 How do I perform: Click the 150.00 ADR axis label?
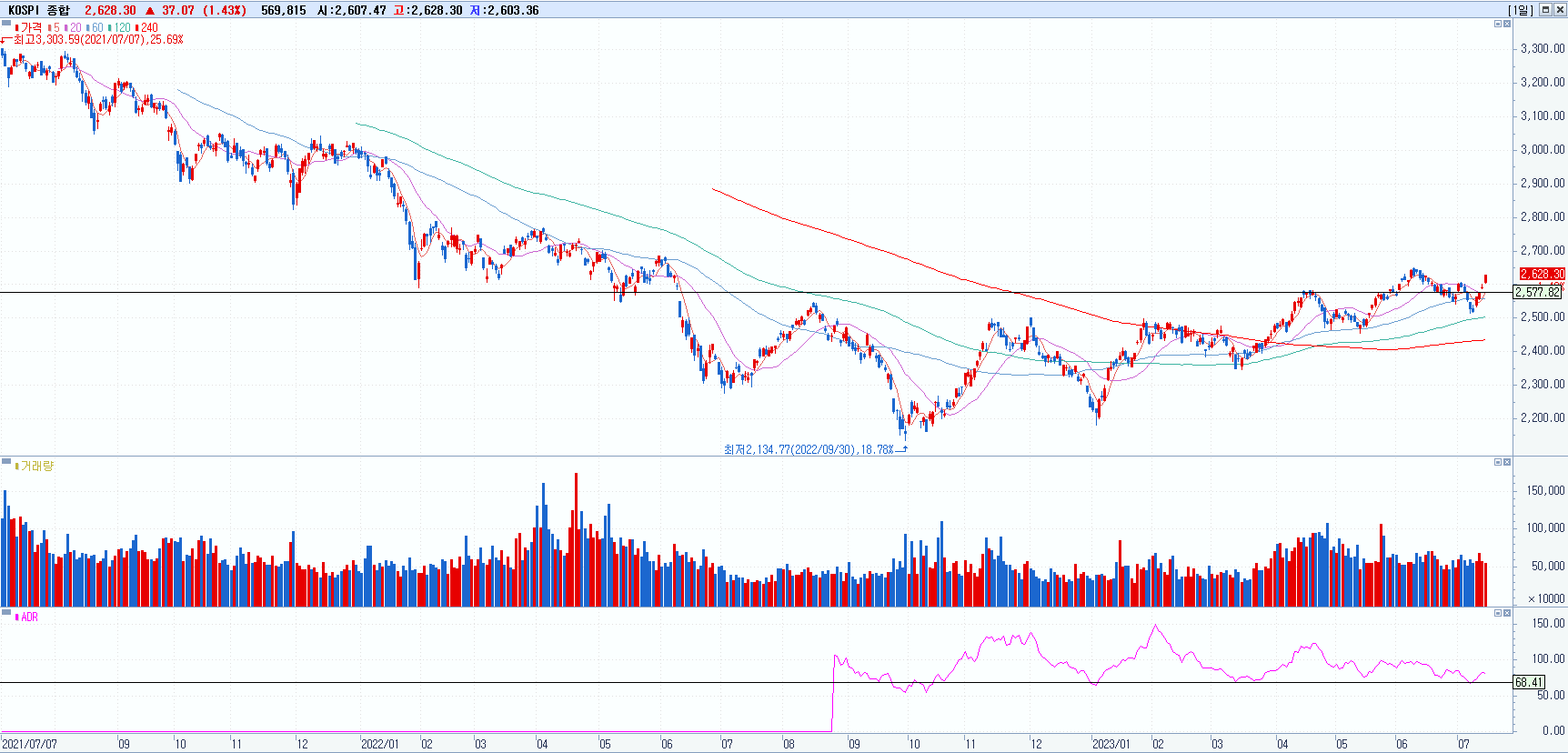pyautogui.click(x=1548, y=623)
